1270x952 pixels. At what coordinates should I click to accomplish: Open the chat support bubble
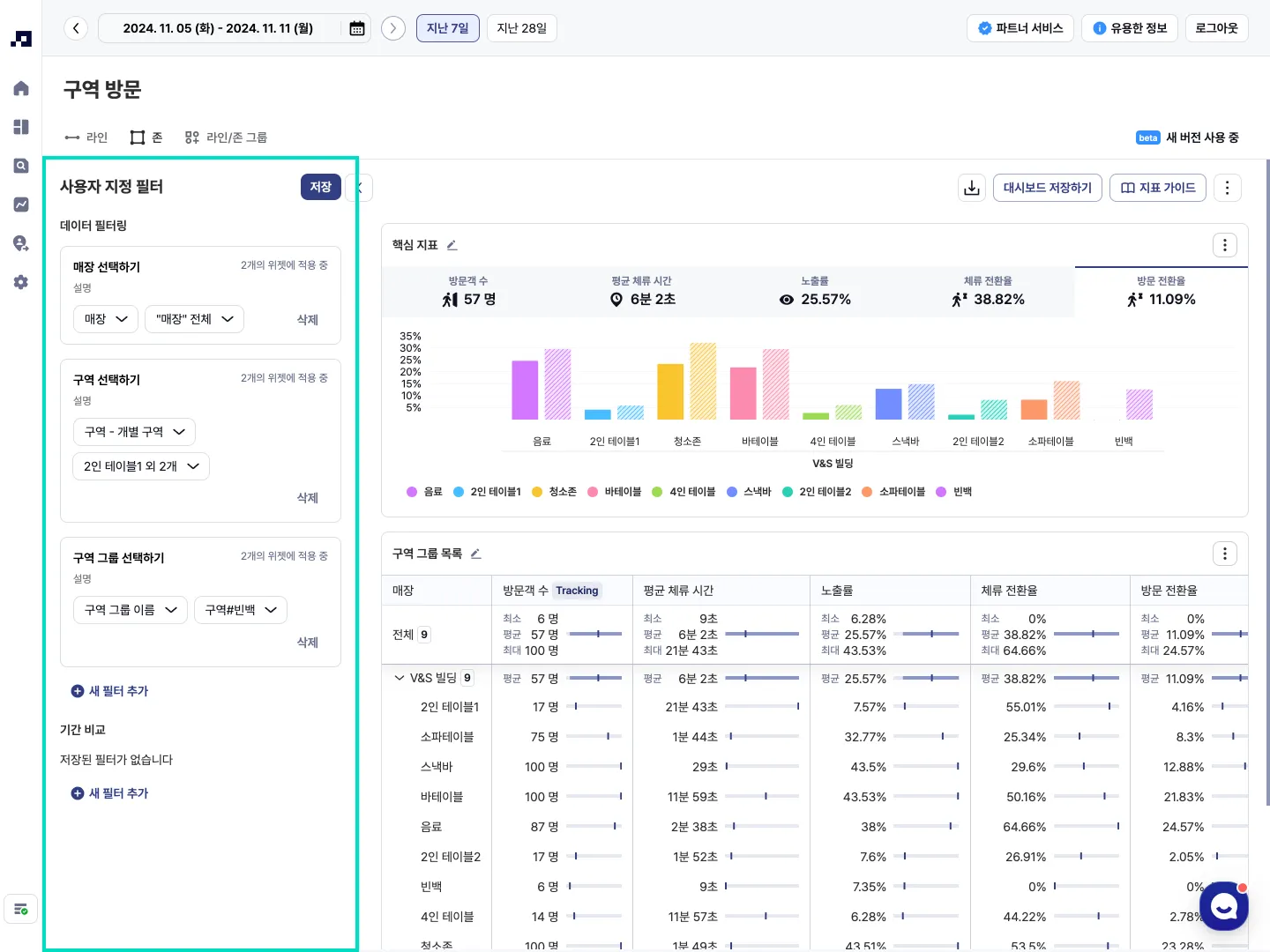1224,905
